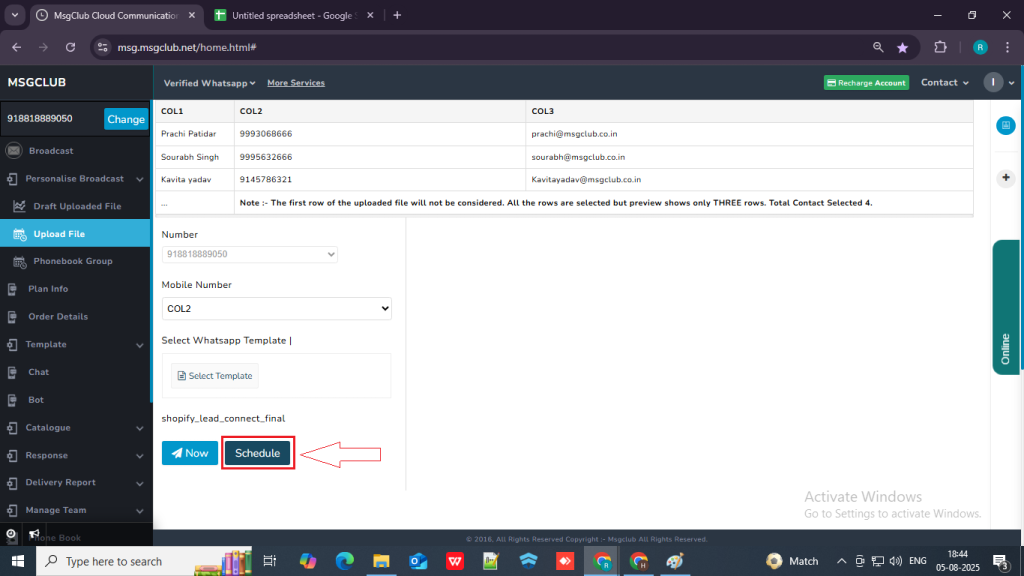Open Paint from the taskbar
1024x576 pixels.
tap(675, 561)
